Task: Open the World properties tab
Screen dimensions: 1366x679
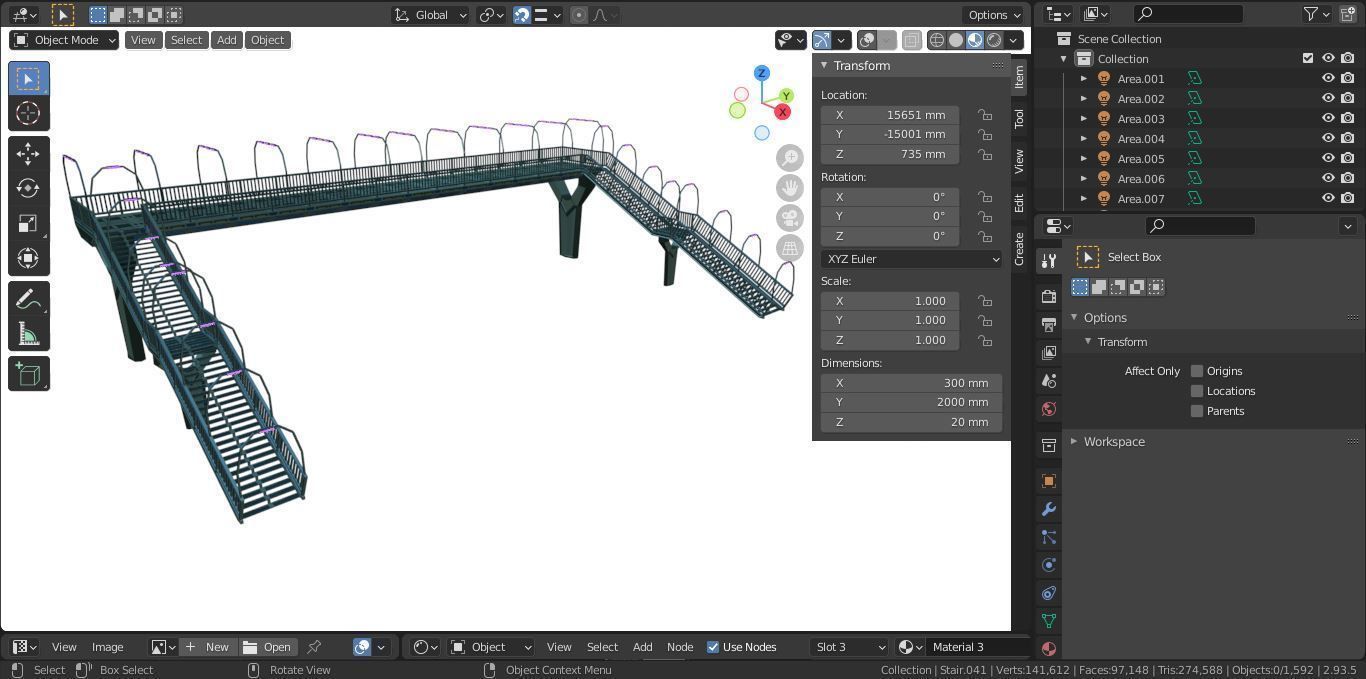Action: (1049, 409)
